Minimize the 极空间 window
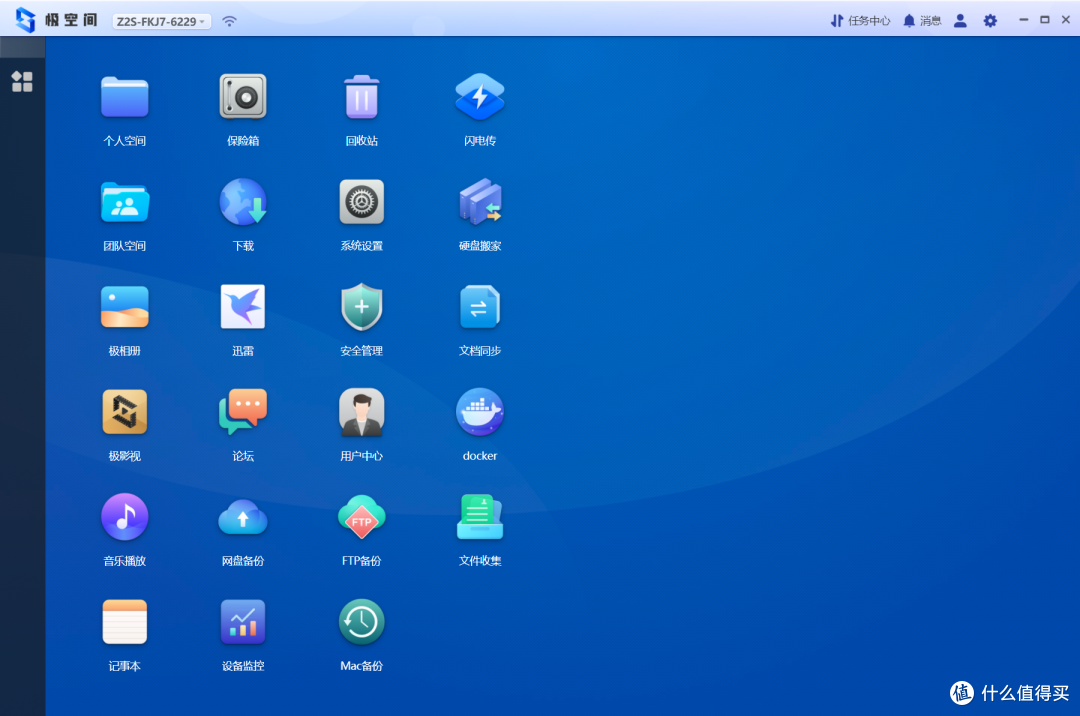The image size is (1080, 716). point(1024,20)
